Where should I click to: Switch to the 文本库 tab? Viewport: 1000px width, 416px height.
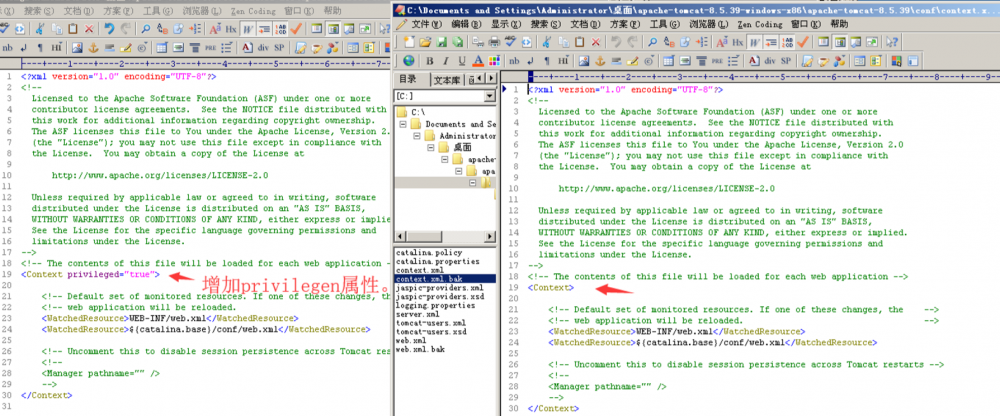(447, 79)
